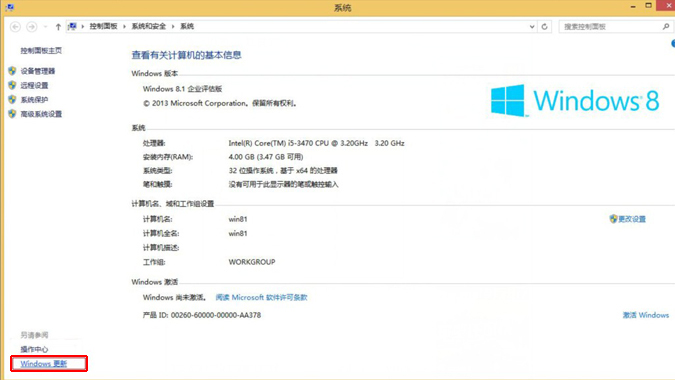This screenshot has width=675, height=380.
Task: Click the Forward navigation arrow
Action: [x=31, y=27]
